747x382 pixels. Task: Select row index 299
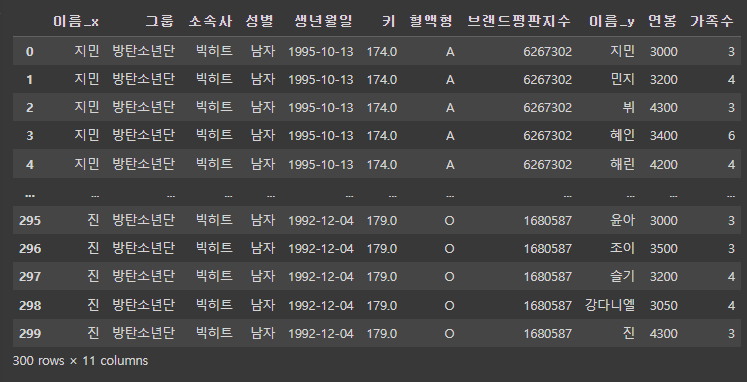(30, 333)
